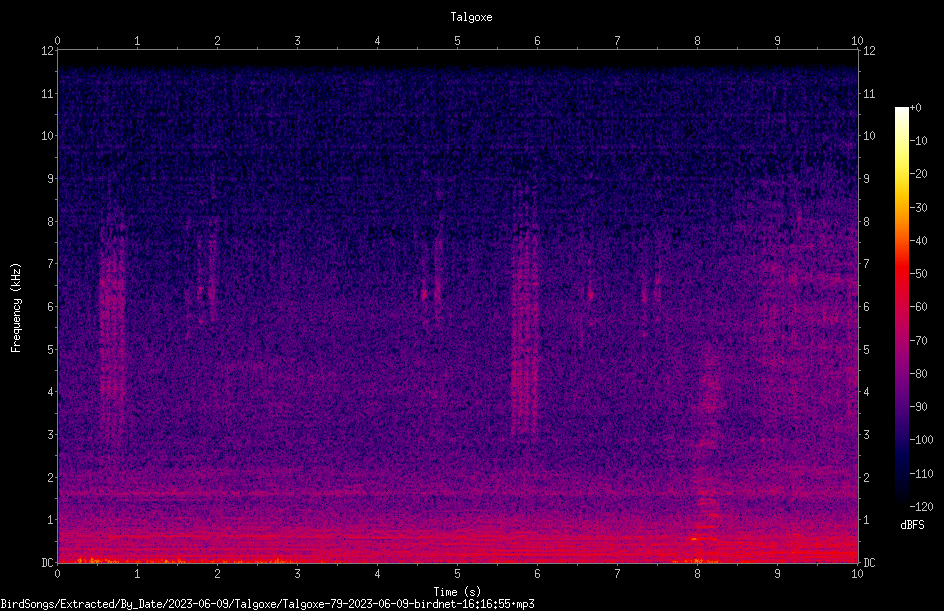Image resolution: width=944 pixels, height=611 pixels.
Task: Click the "Talgoxe" title above the spectrogram
Action: pos(471,17)
